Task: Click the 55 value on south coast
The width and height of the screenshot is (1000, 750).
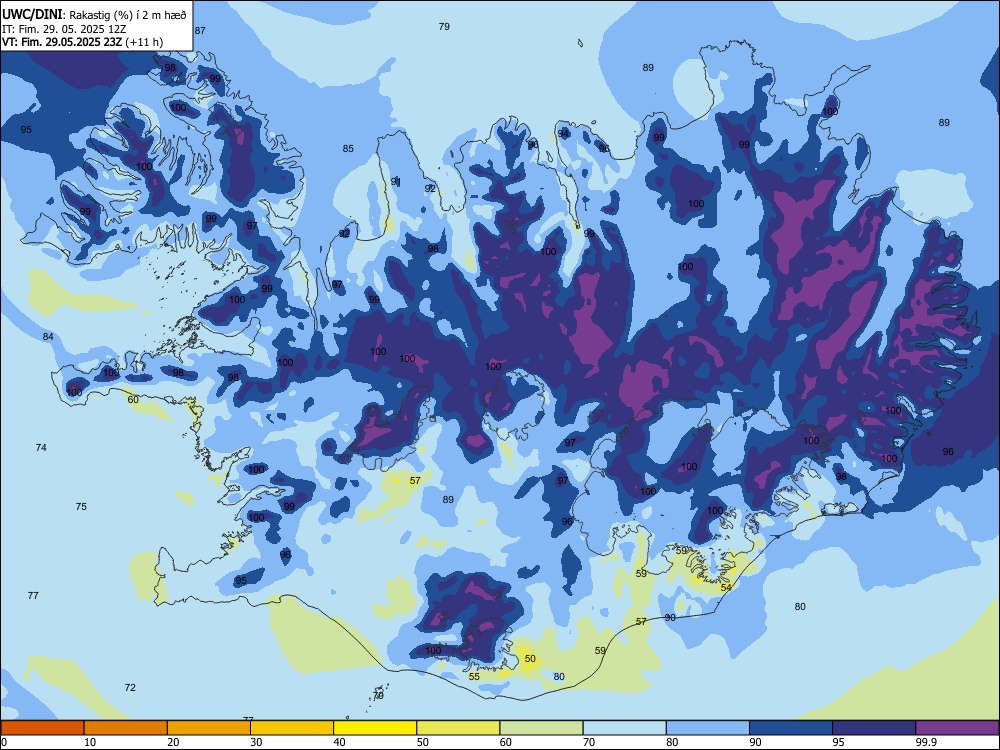Action: click(474, 677)
